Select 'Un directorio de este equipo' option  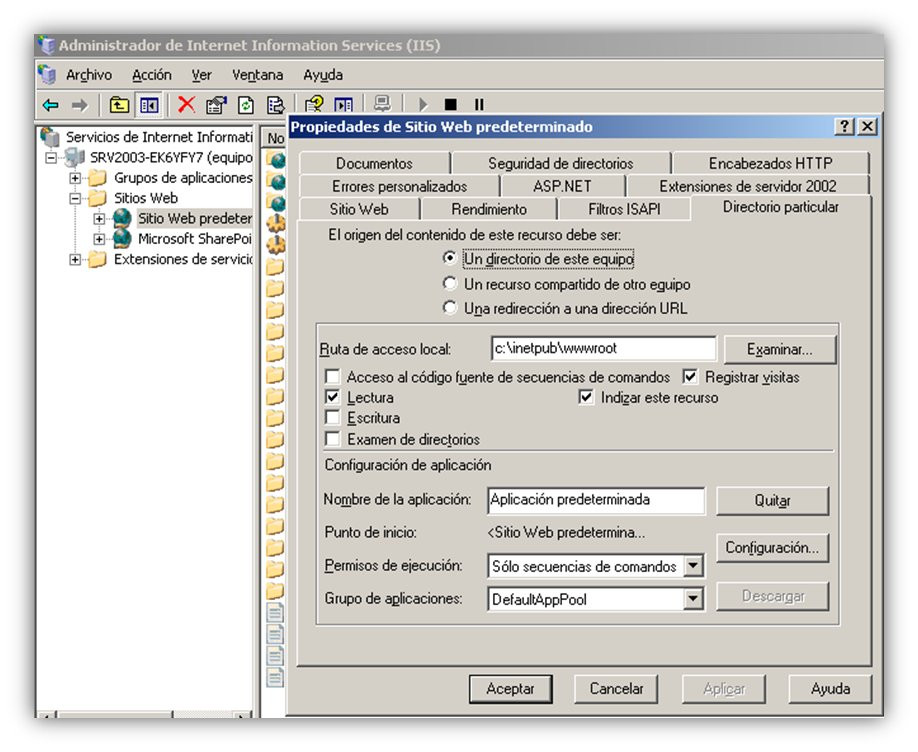(450, 258)
